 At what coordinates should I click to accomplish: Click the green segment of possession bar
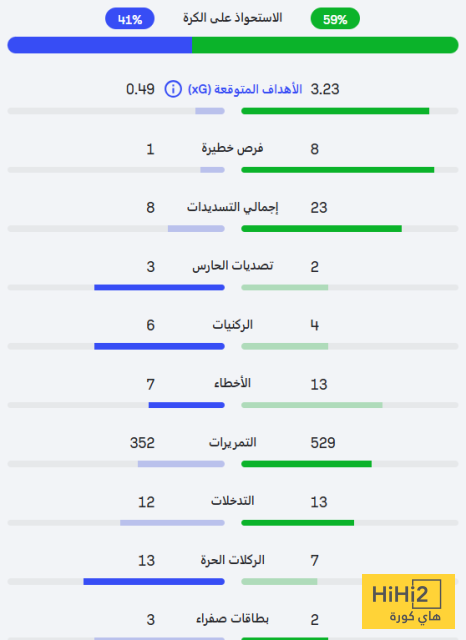pos(325,45)
